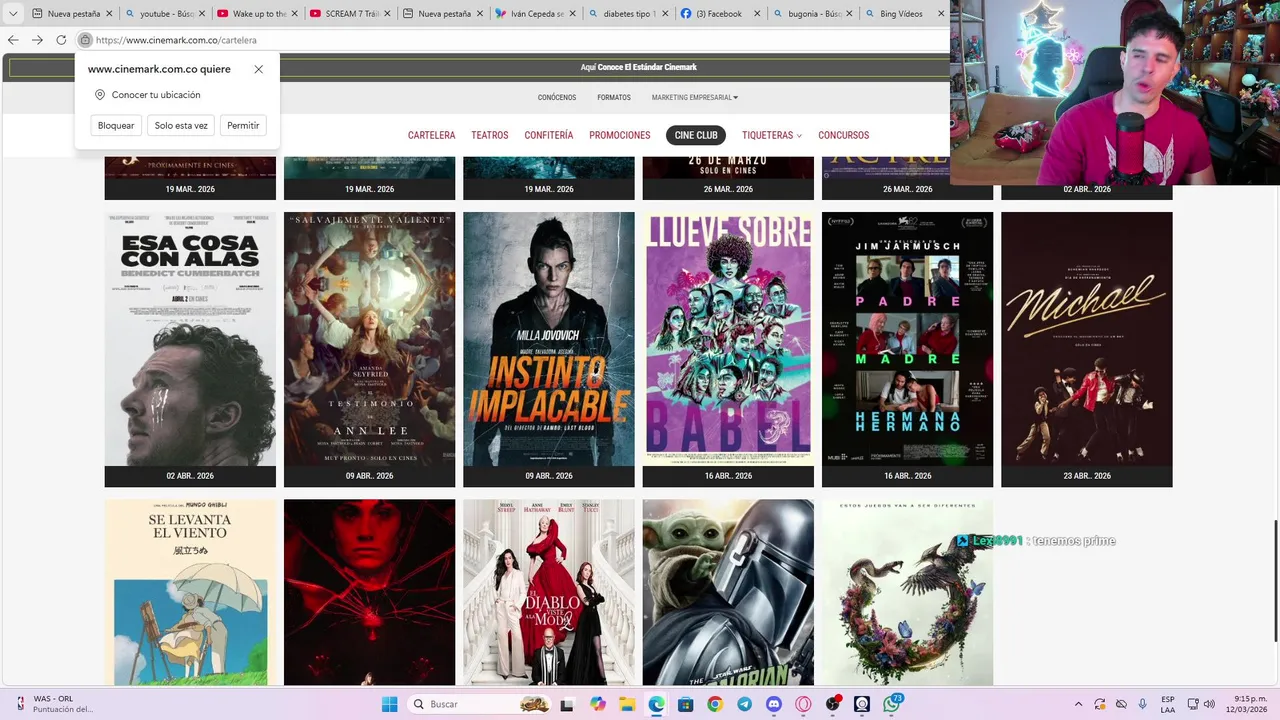Close the location permission popup
The width and height of the screenshot is (1280, 720).
[258, 69]
